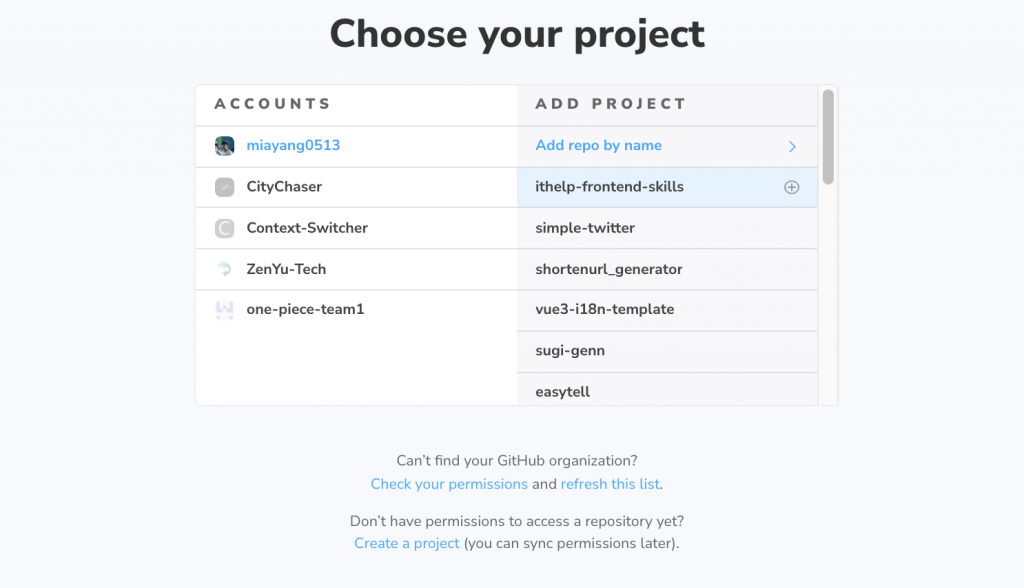Switch to the Context-Switcher account

[x=307, y=228]
